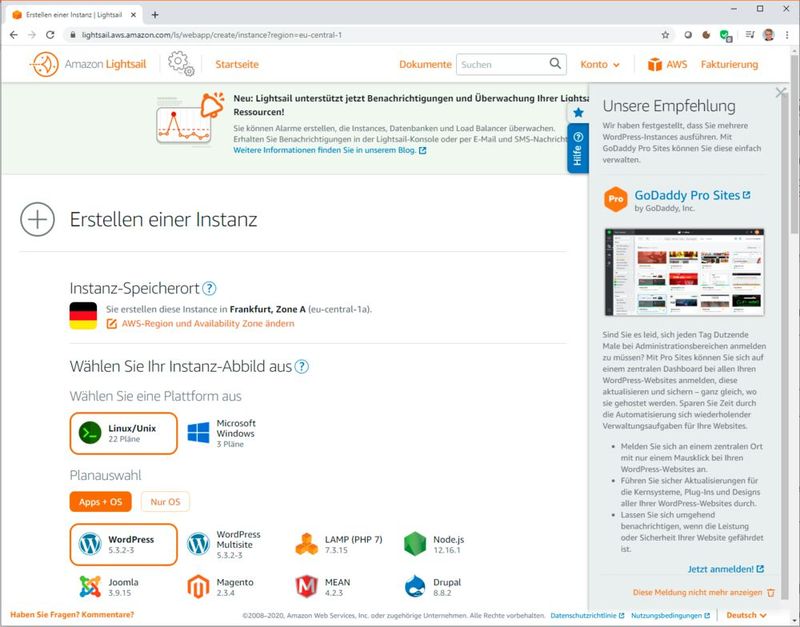800x627 pixels.
Task: Click Jetzt anmelden link
Action: point(726,569)
